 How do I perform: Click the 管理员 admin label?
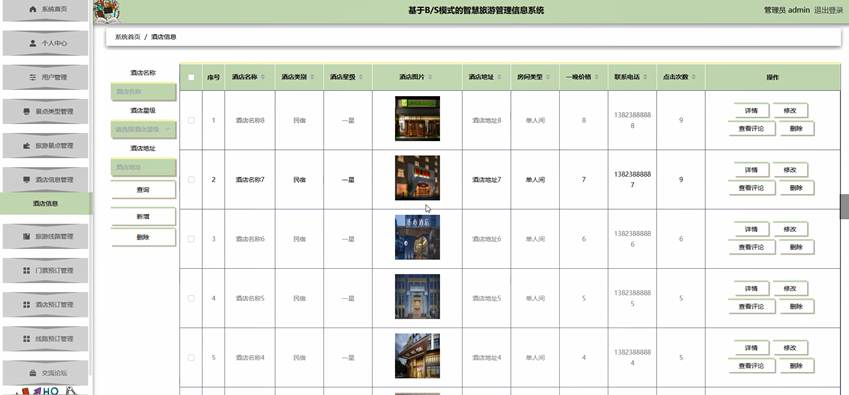click(x=787, y=10)
